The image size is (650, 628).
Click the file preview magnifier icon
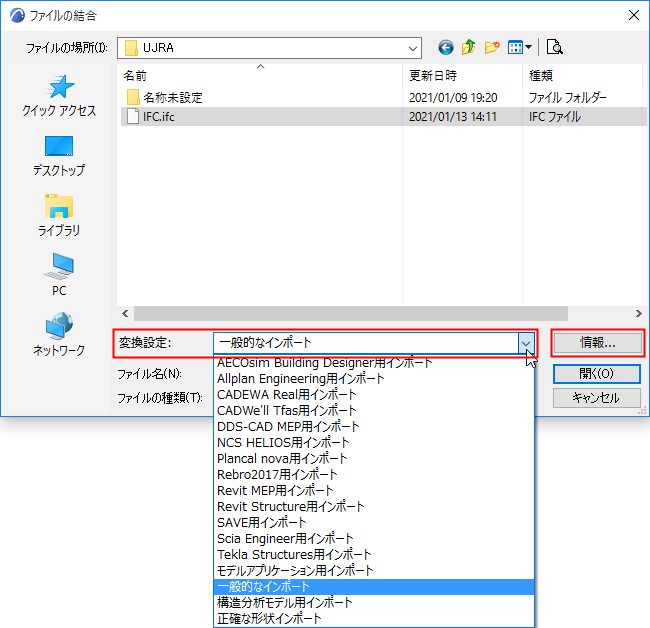[554, 47]
